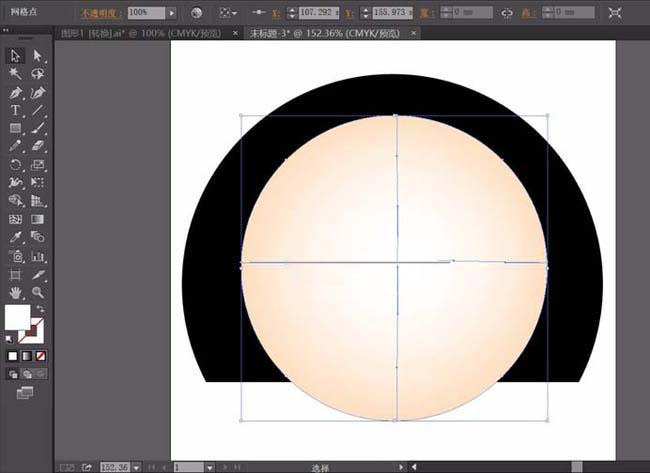Click the X value field 107.292
Screen dimensions: 650x473
pyautogui.click(x=318, y=13)
